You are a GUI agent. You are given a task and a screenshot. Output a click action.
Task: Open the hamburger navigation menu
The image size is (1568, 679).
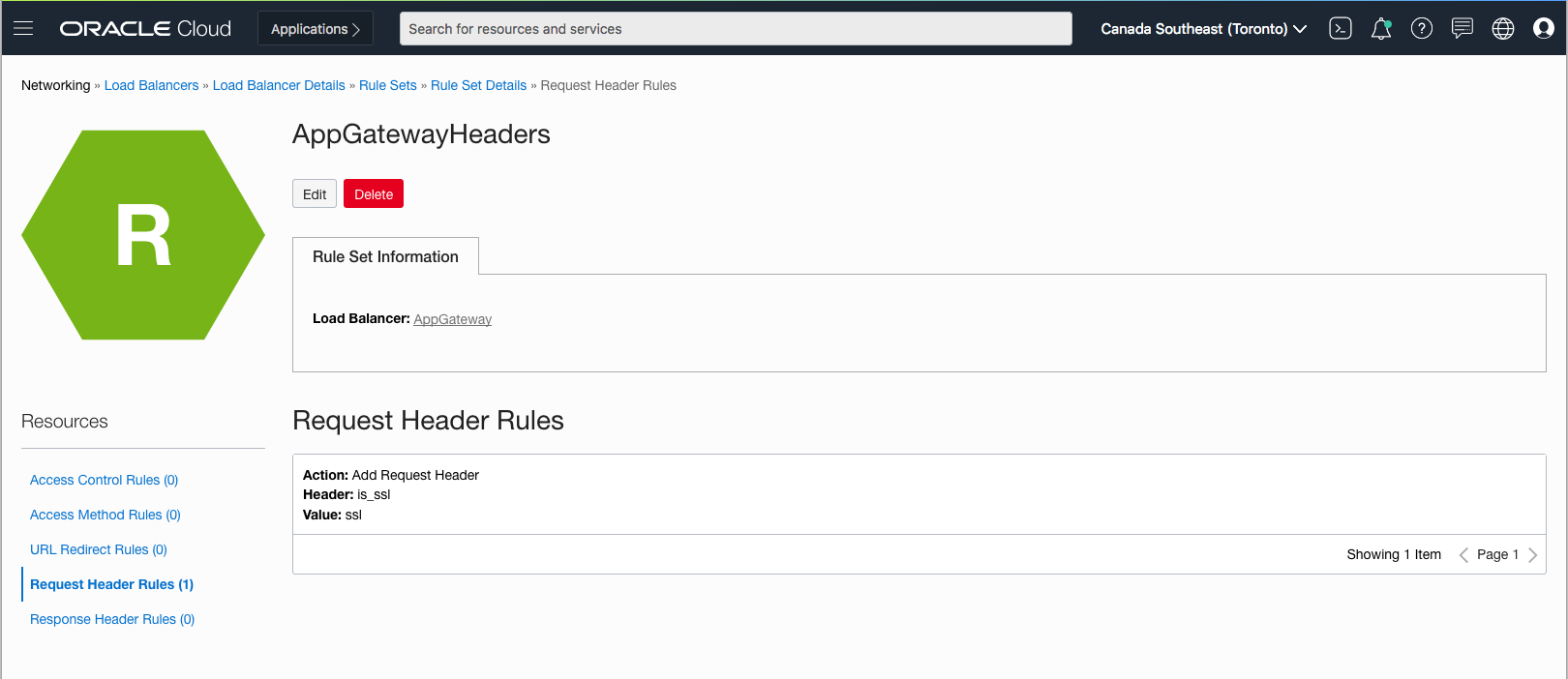tap(23, 28)
